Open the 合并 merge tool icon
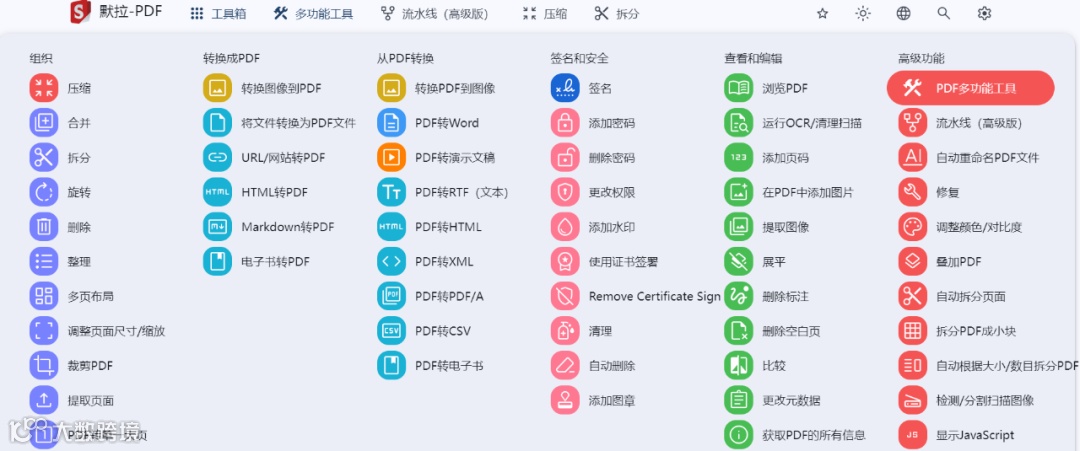The height and width of the screenshot is (451, 1080). tap(44, 123)
